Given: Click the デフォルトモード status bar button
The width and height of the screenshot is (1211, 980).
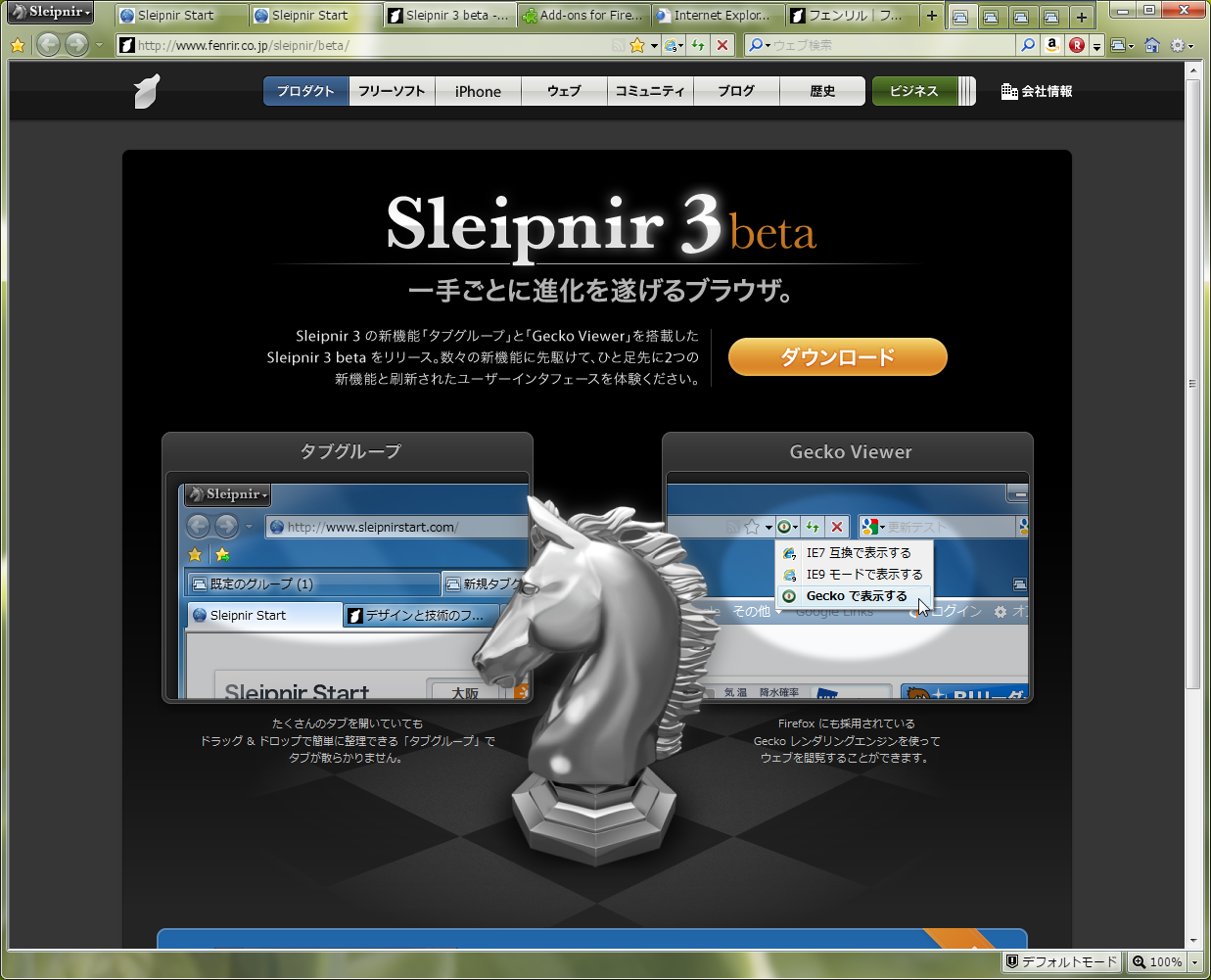Looking at the screenshot, I should (1063, 961).
